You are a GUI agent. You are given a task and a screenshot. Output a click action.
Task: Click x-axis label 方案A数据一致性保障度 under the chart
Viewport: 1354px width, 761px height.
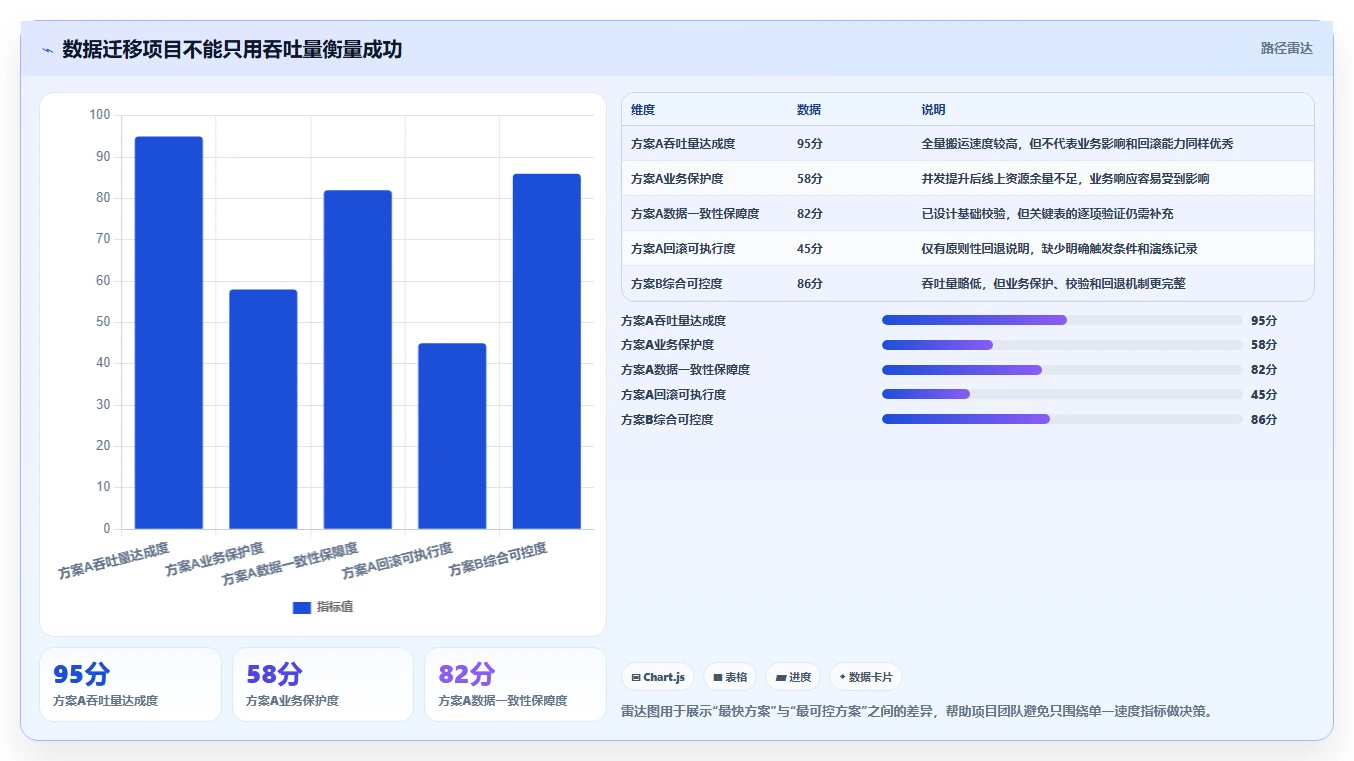(290, 564)
